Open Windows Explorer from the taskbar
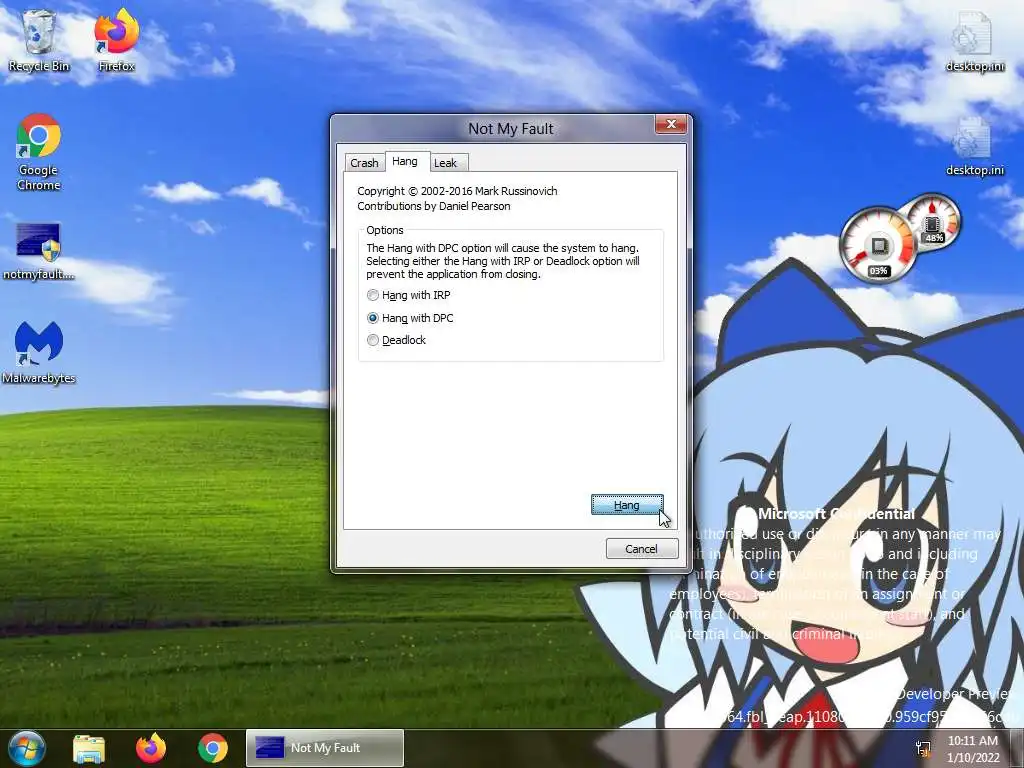 point(89,748)
